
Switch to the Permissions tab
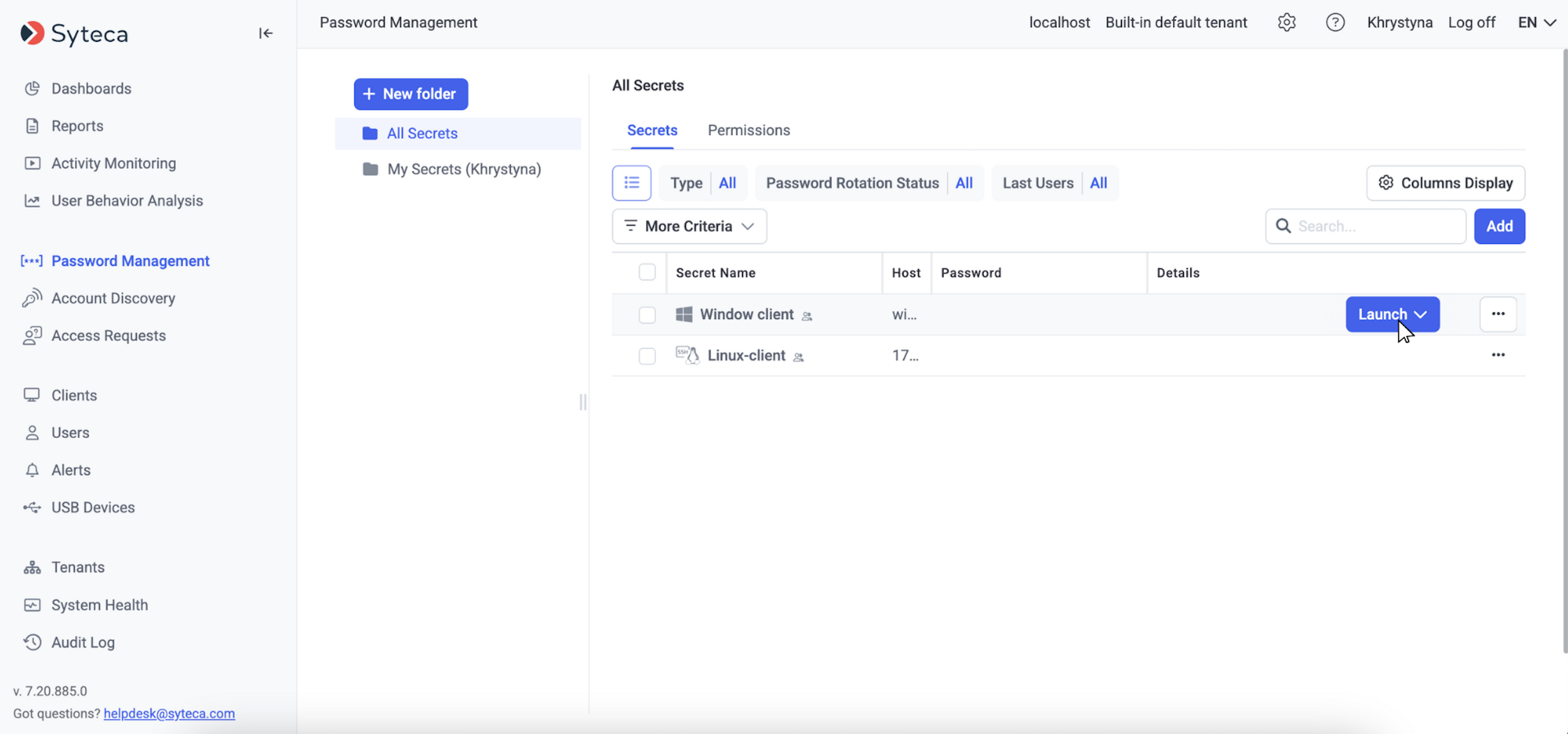point(748,130)
